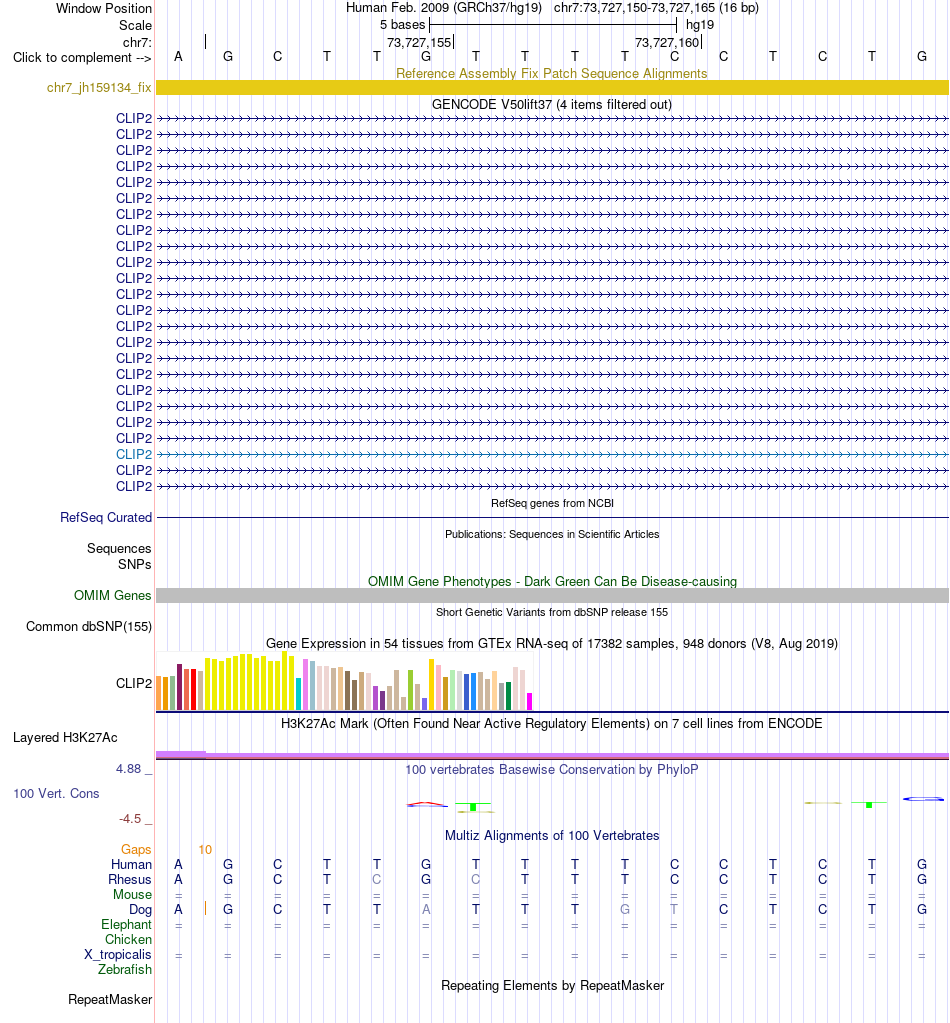
Task: Select the light-blue highlighted CLIP2 transcript label
Action: (134, 454)
